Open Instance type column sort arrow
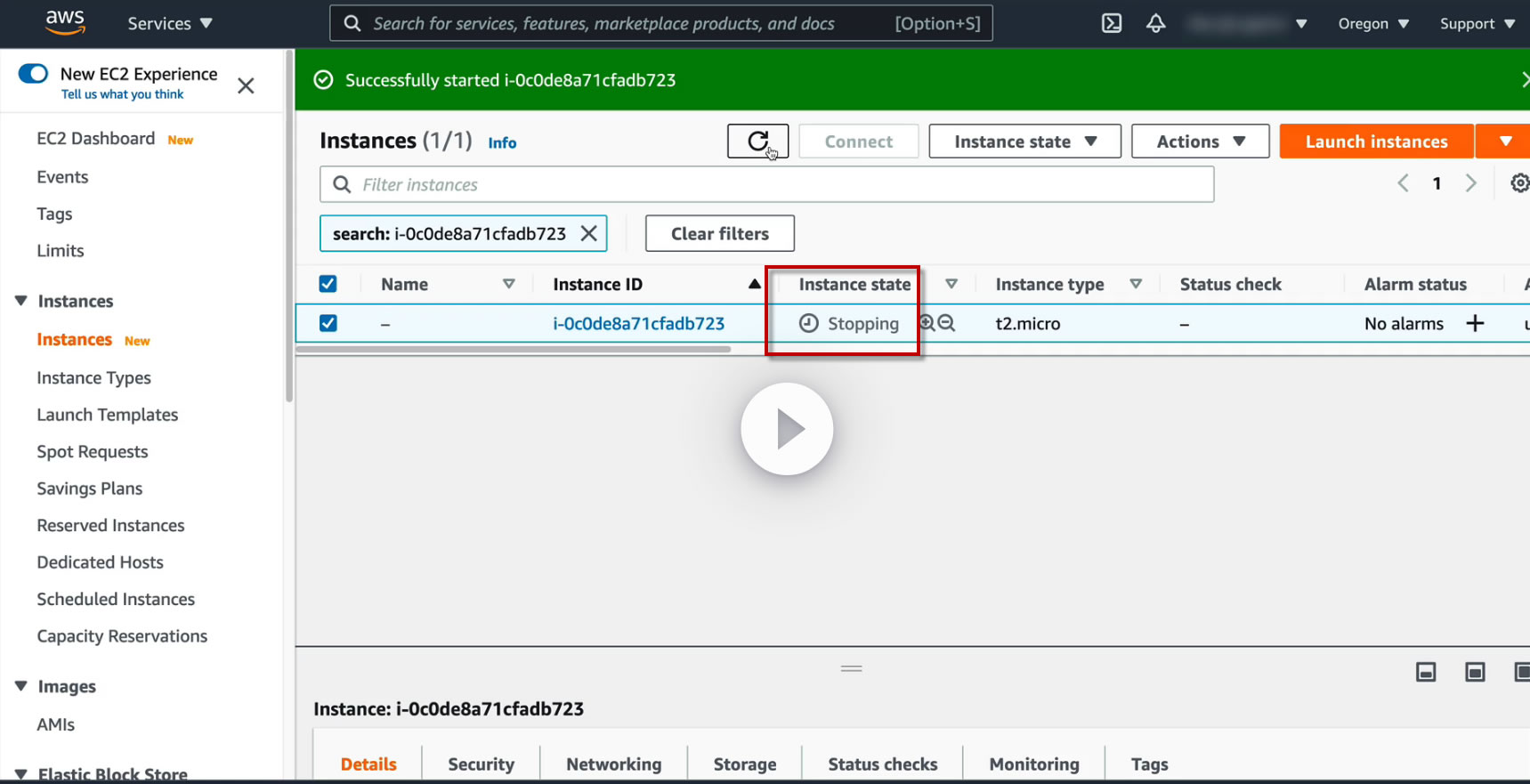The image size is (1530, 784). coord(1136,284)
